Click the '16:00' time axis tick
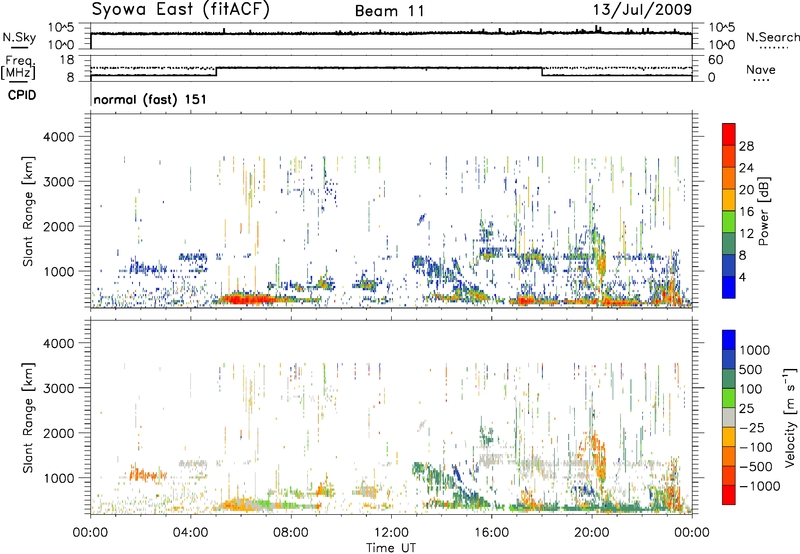This screenshot has width=800, height=554. coord(491,533)
